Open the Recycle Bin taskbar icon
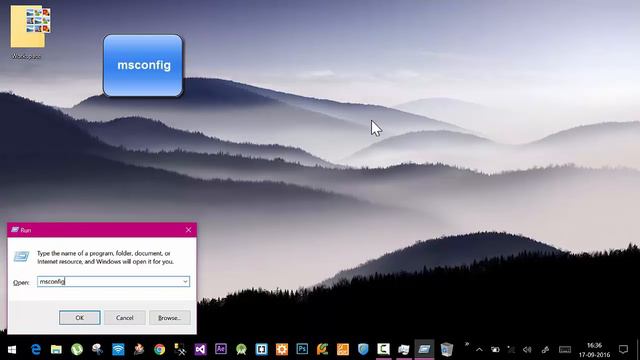The height and width of the screenshot is (360, 640). pyautogui.click(x=447, y=349)
